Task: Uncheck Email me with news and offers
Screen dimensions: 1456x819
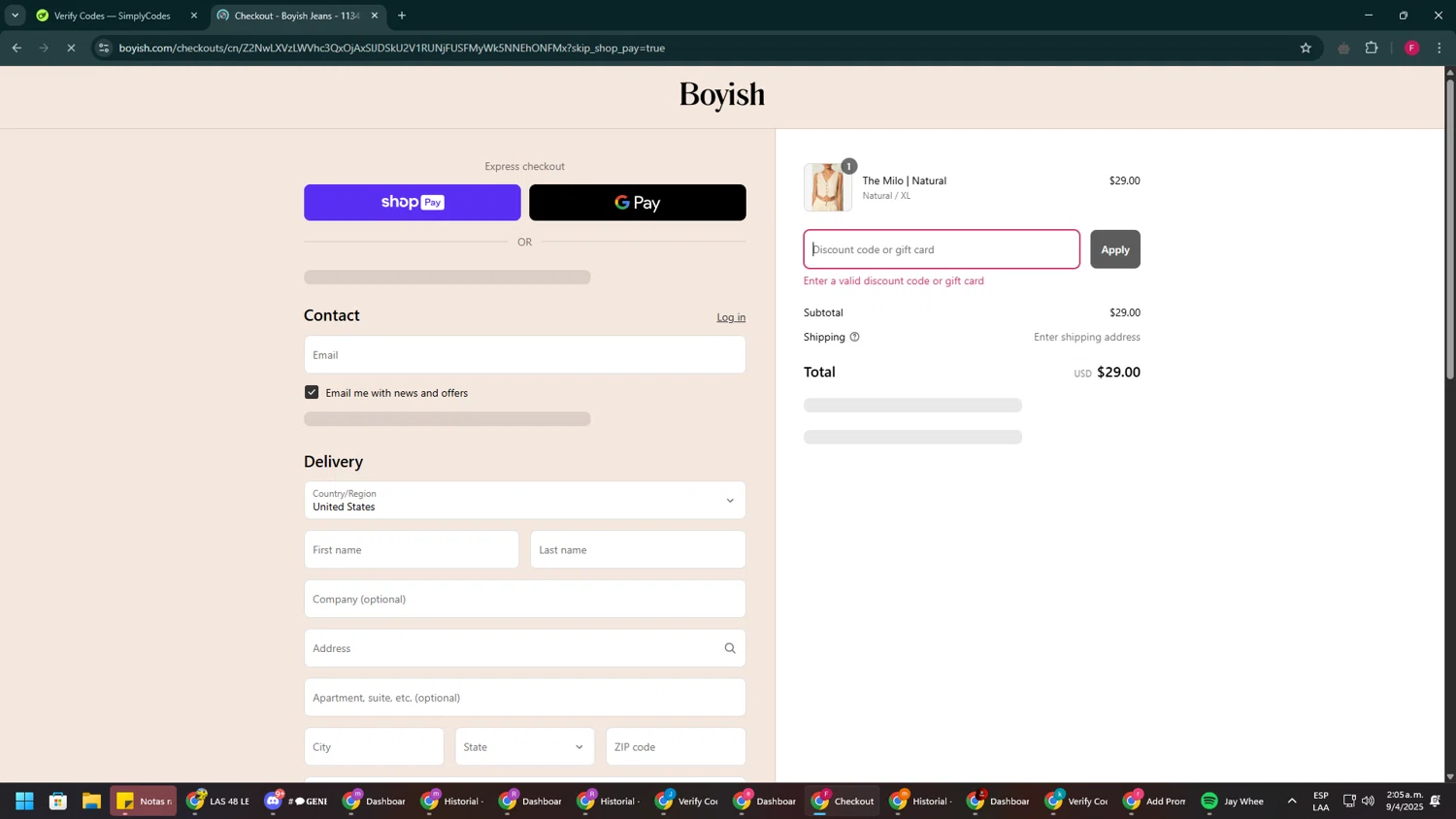Action: pos(312,393)
